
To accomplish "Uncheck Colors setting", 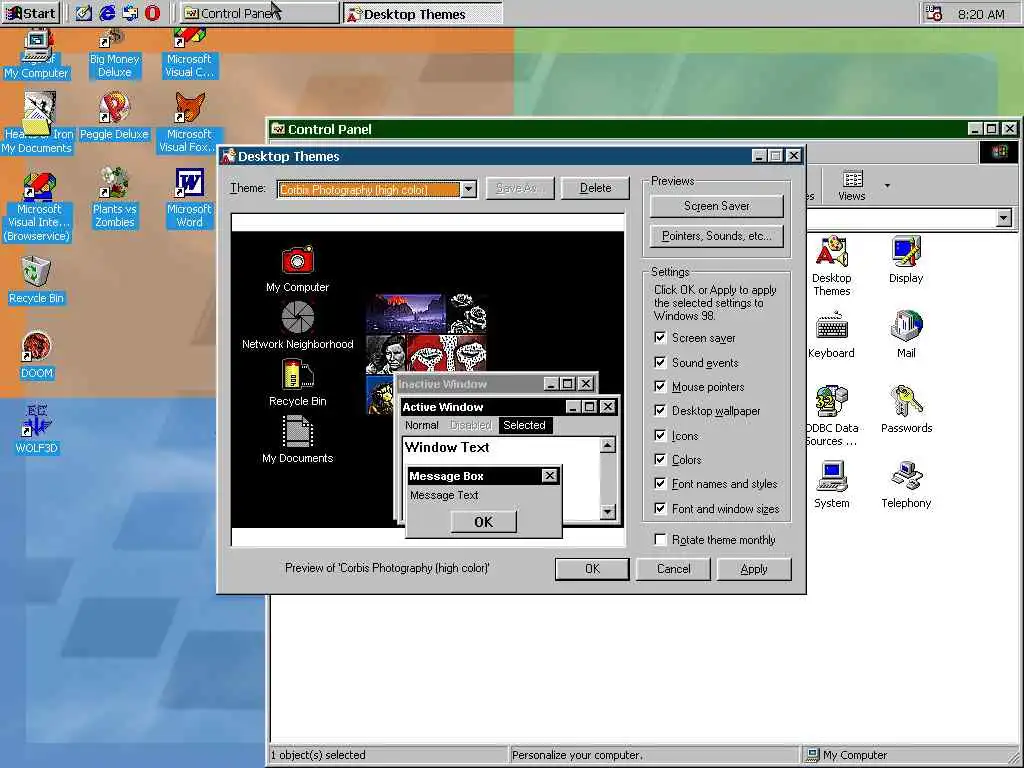I will pyautogui.click(x=660, y=459).
